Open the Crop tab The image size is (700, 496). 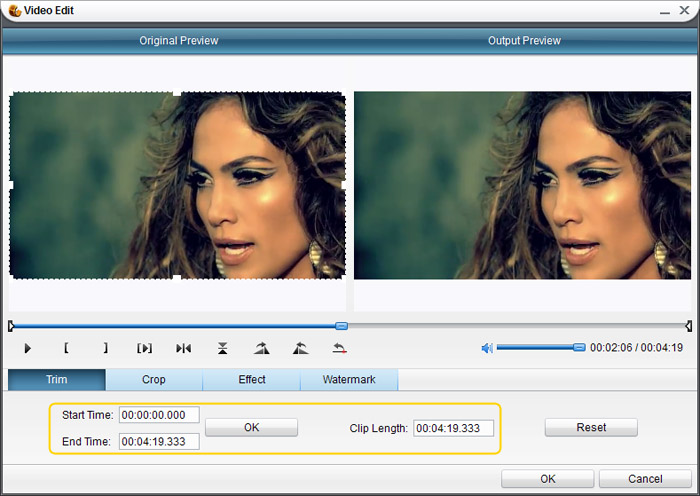click(154, 379)
